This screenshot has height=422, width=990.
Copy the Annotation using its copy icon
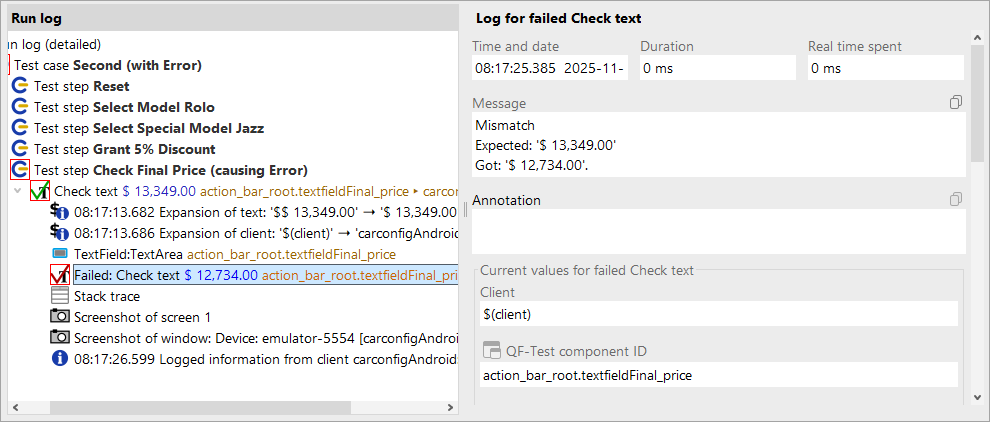pos(956,200)
